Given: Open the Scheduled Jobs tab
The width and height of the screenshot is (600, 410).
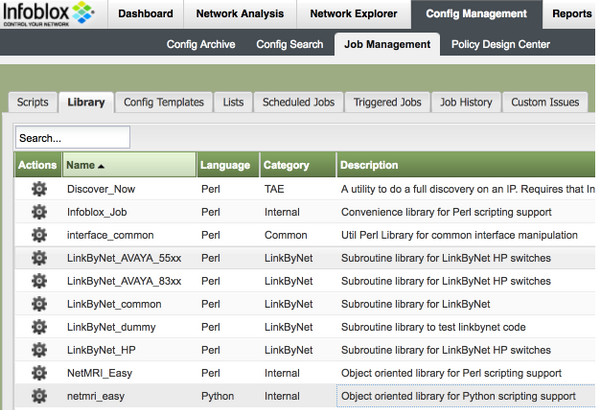Looking at the screenshot, I should [x=297, y=102].
